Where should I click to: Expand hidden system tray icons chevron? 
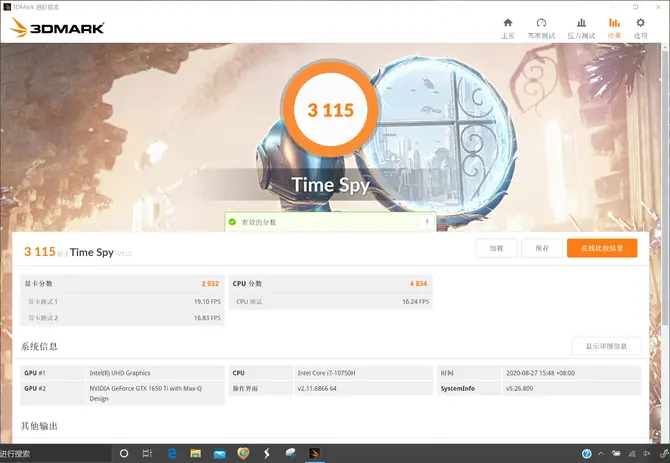click(601, 454)
